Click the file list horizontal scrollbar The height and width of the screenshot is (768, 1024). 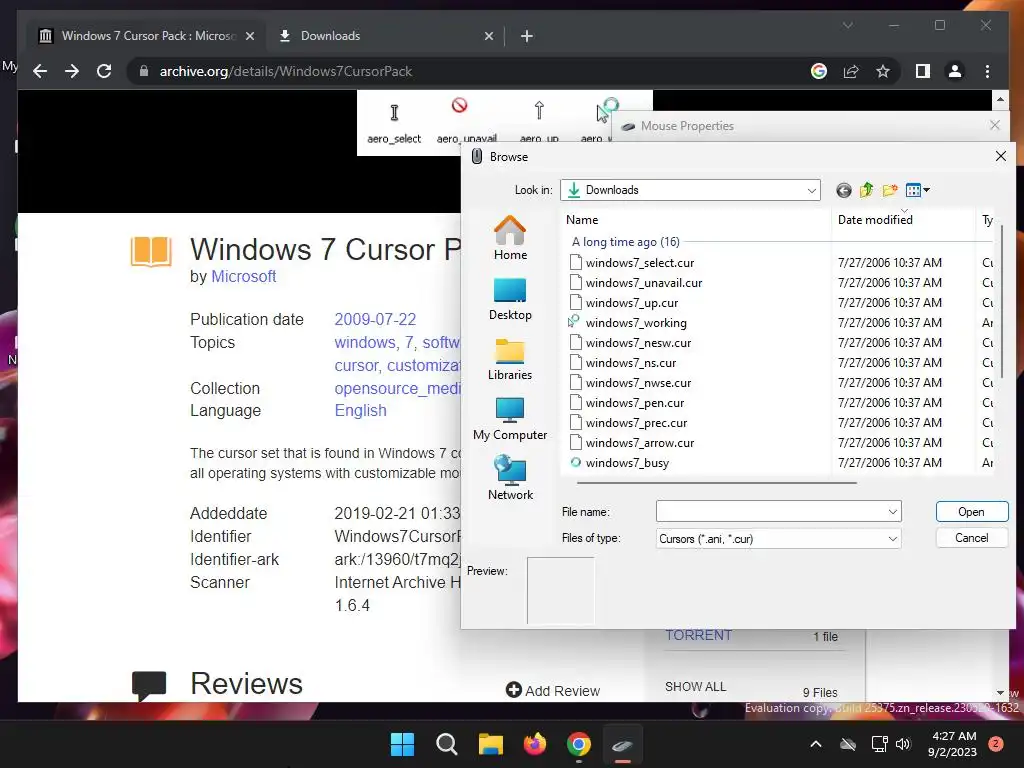click(716, 483)
